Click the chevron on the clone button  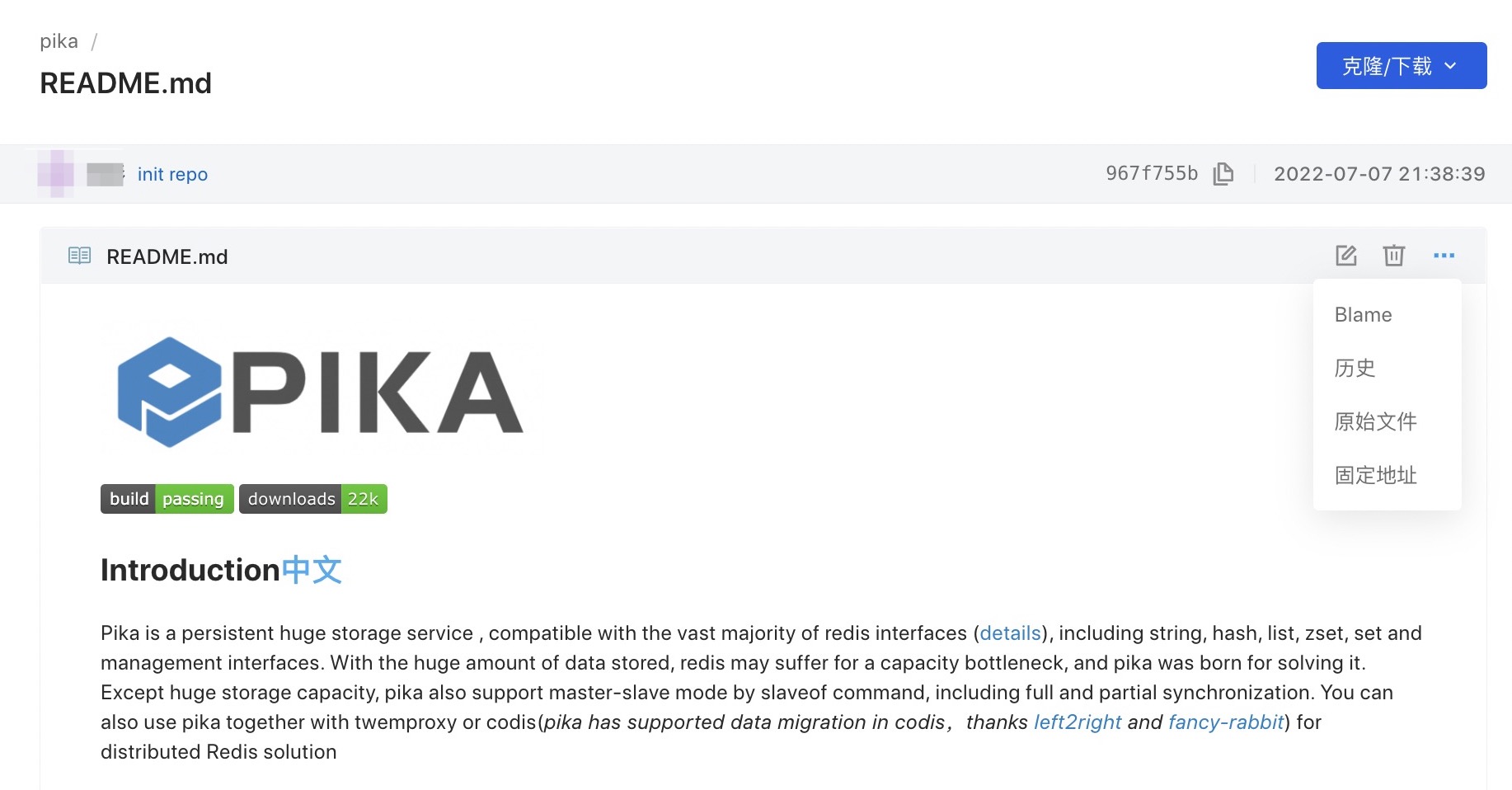[x=1451, y=66]
